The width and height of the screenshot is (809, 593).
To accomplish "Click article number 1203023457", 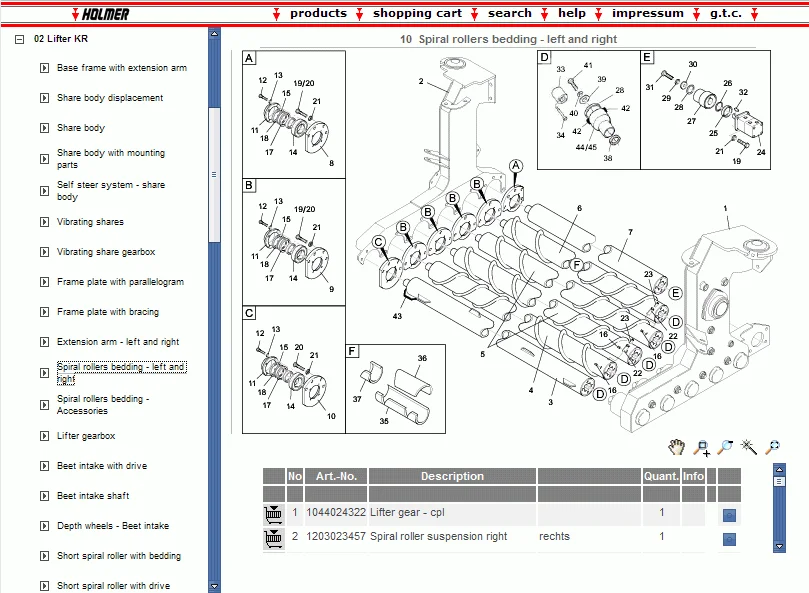I will coord(336,536).
